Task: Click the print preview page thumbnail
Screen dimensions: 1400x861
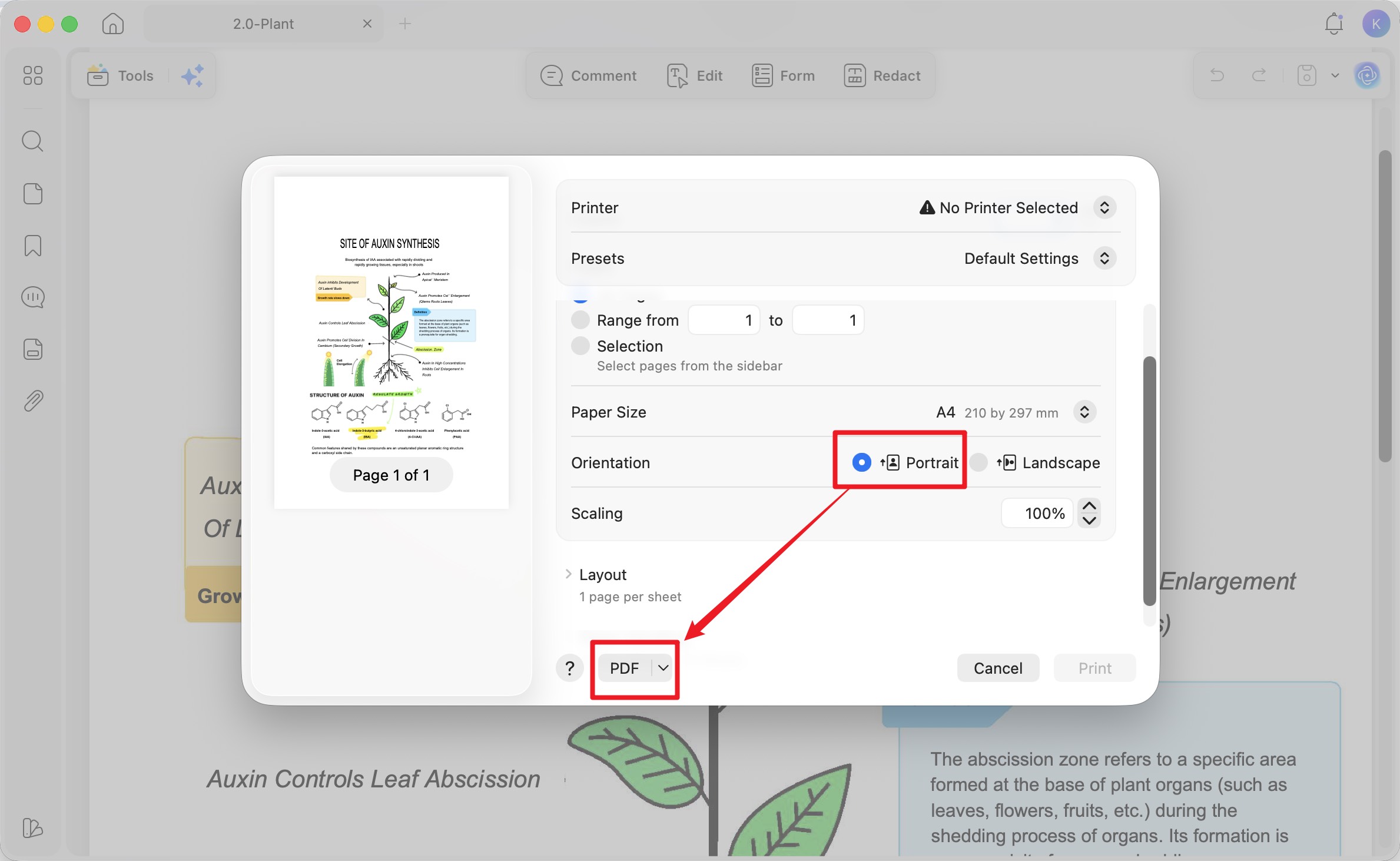Action: coord(391,342)
